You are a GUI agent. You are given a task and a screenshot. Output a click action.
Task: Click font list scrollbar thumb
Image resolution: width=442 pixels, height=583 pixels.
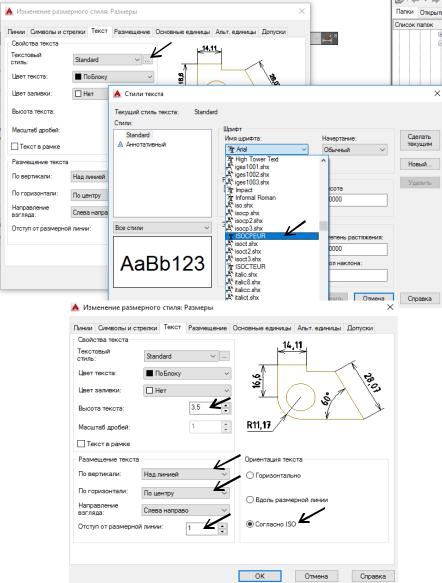pos(323,226)
